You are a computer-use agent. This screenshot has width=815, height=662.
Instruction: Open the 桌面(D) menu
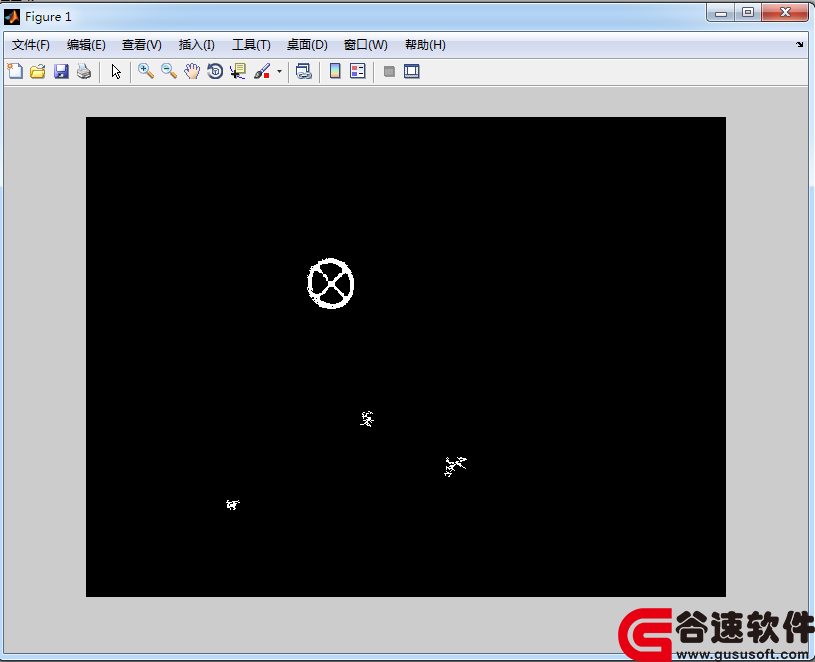pos(307,45)
